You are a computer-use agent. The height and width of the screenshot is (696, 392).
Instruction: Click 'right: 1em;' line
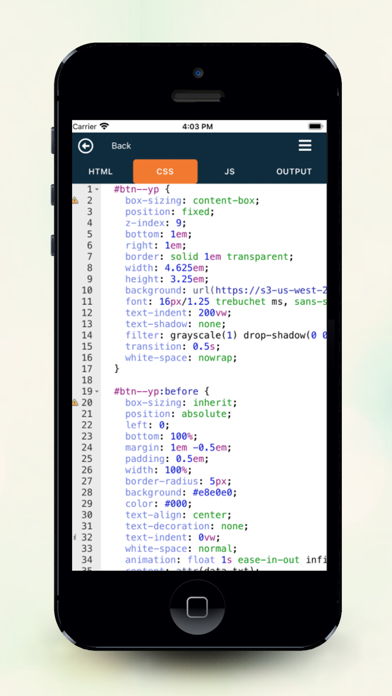[x=156, y=245]
